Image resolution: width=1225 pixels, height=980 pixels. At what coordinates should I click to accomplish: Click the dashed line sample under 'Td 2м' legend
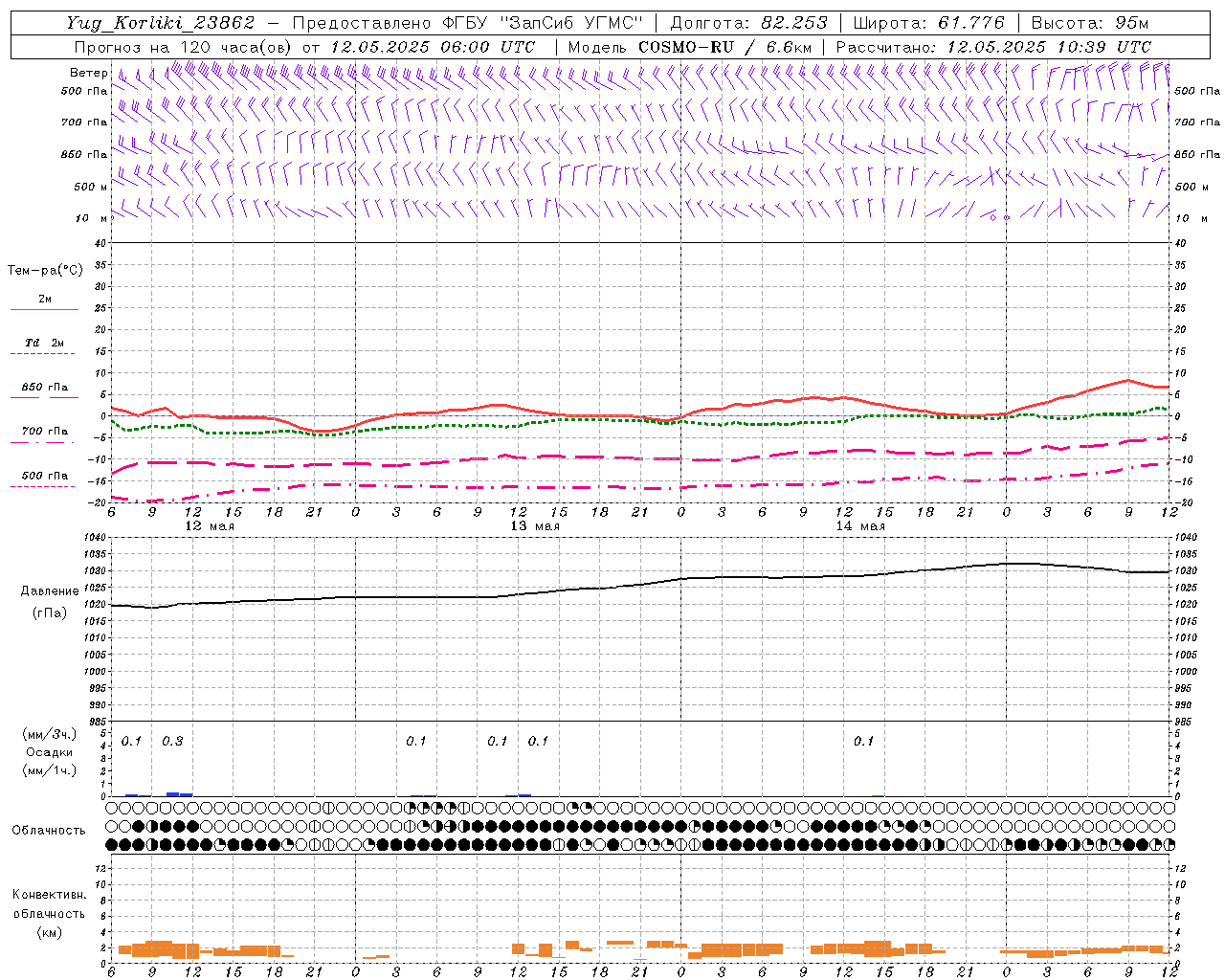43,354
